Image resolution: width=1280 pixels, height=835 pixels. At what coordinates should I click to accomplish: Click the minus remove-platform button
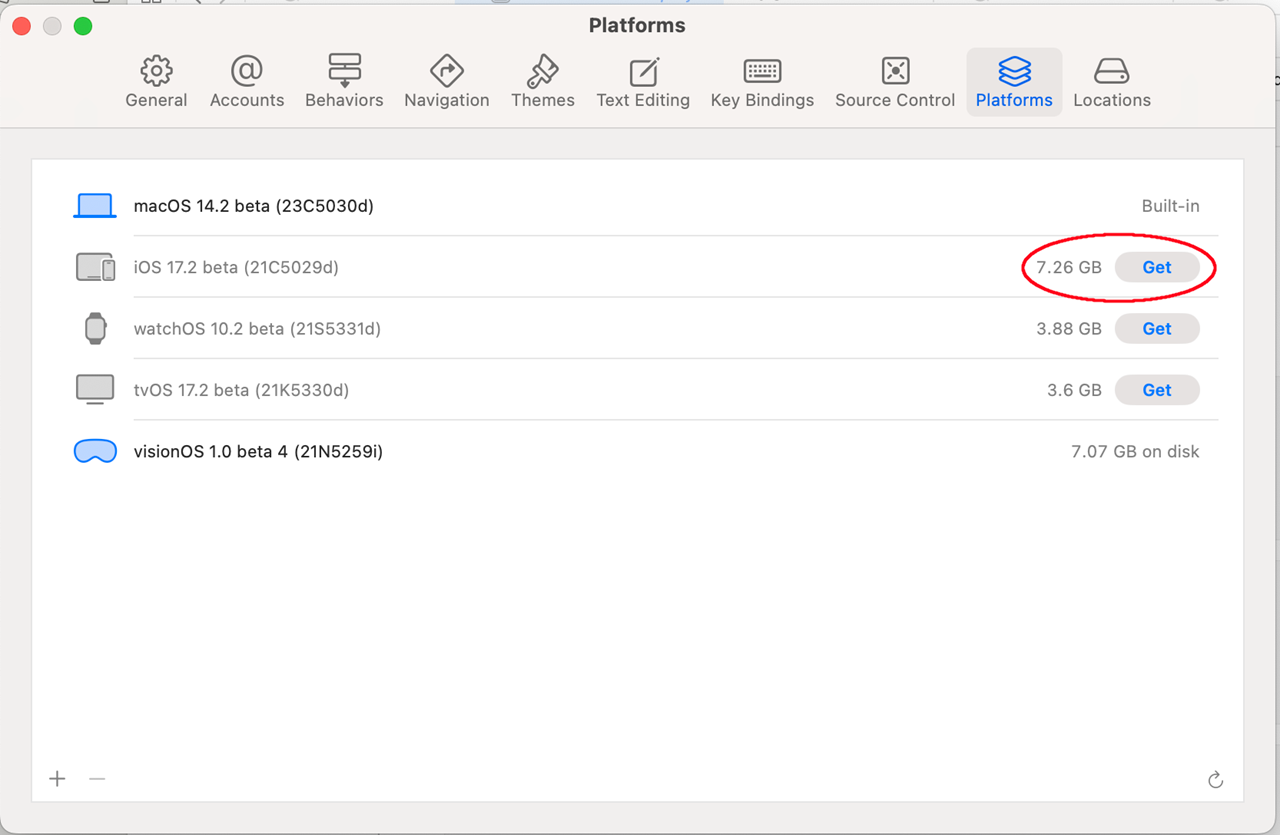click(x=97, y=779)
